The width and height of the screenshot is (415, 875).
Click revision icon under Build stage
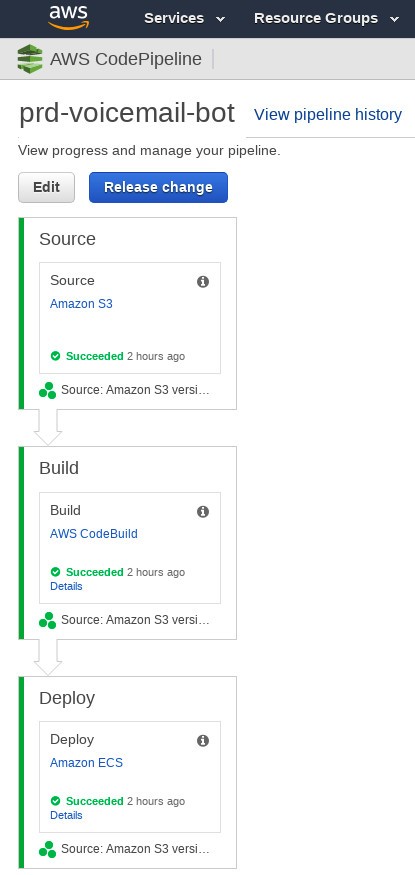coord(47,621)
